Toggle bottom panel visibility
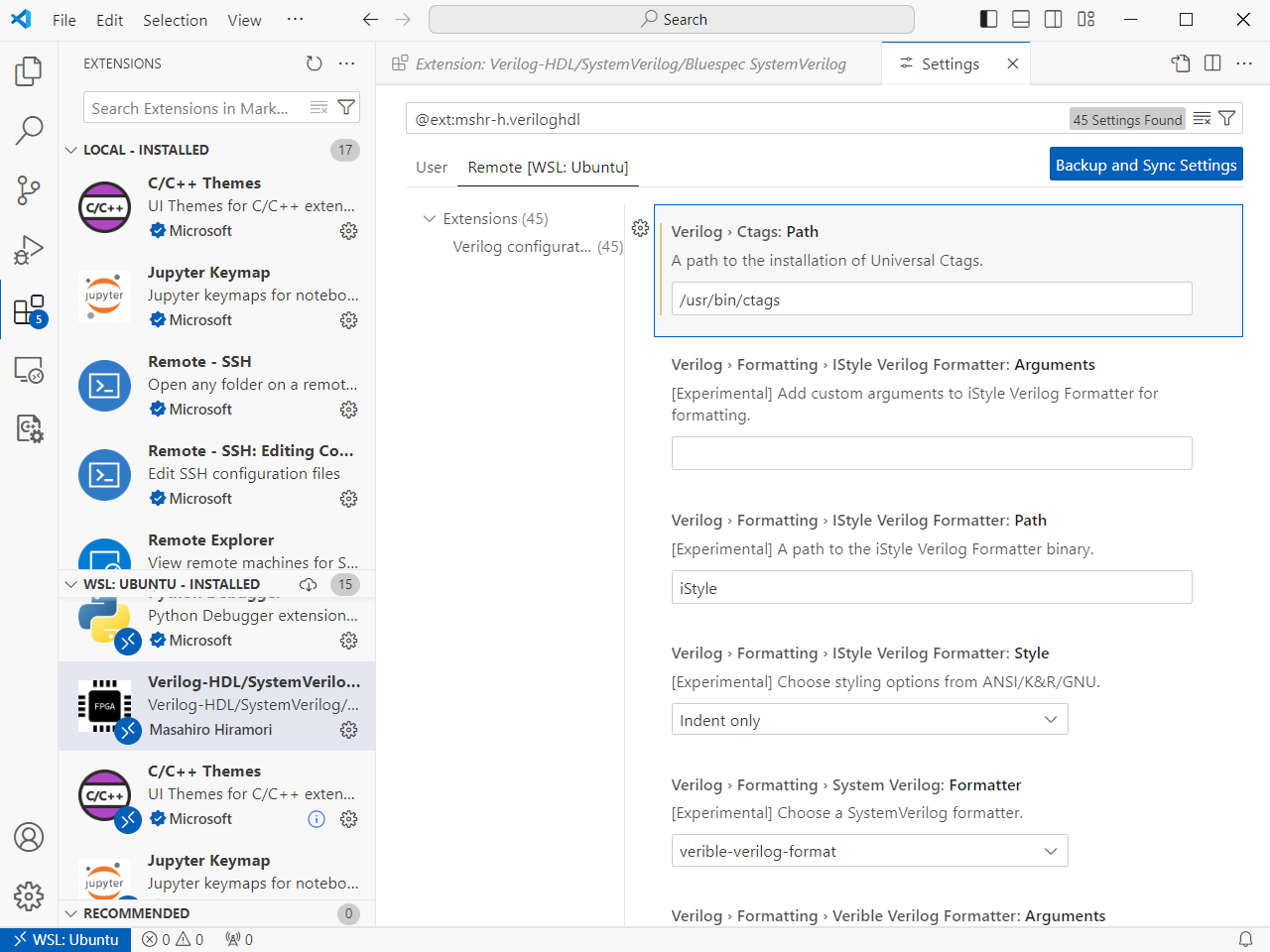1270x952 pixels. [1021, 20]
